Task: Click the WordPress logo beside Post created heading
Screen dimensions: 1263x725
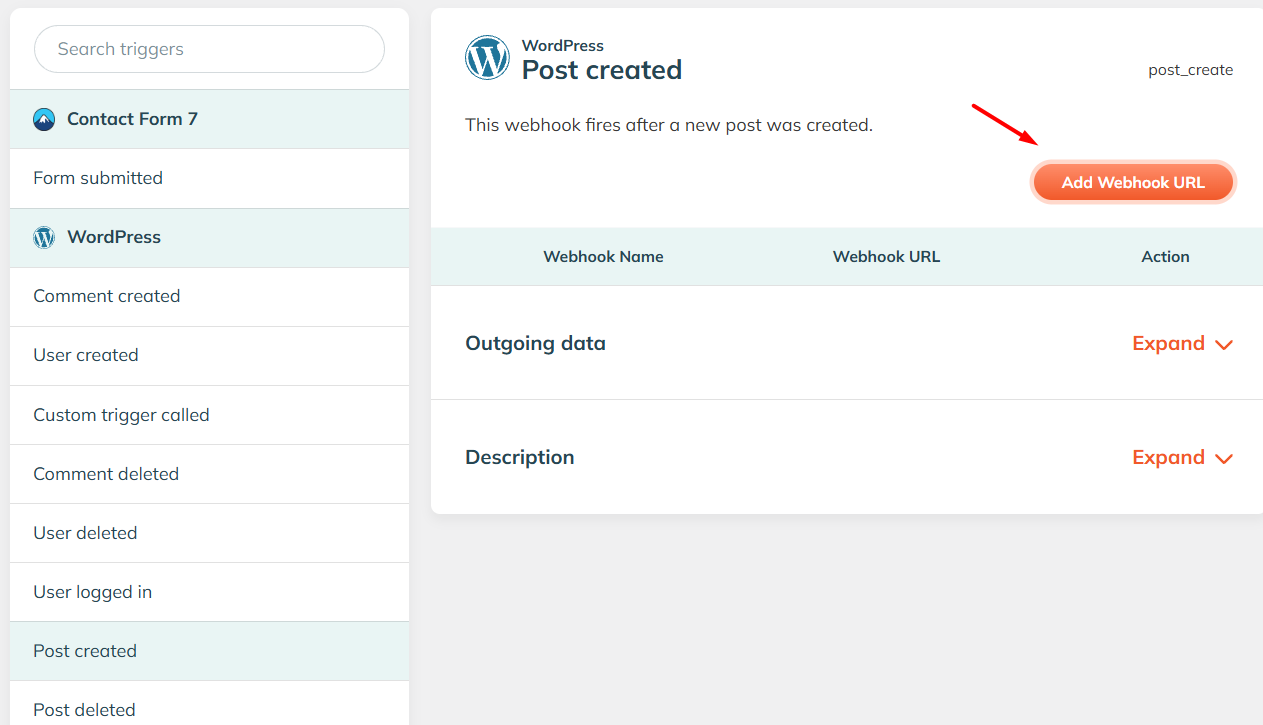Action: [487, 58]
